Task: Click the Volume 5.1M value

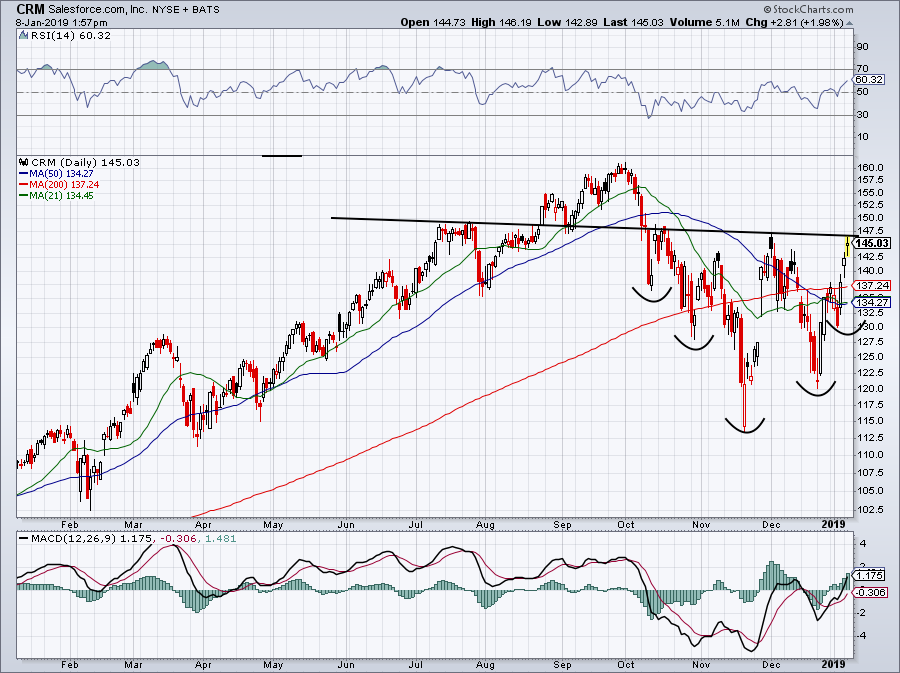Action: [704, 22]
